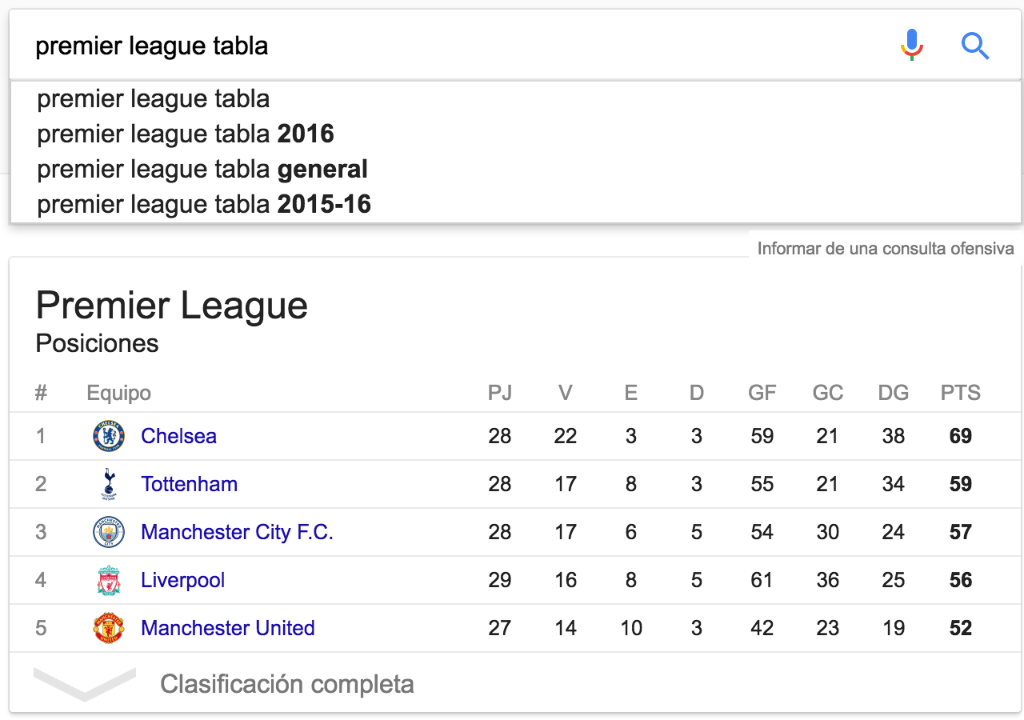Viewport: 1024px width, 720px height.
Task: Open Clasificación completa to show all teams
Action: [287, 684]
